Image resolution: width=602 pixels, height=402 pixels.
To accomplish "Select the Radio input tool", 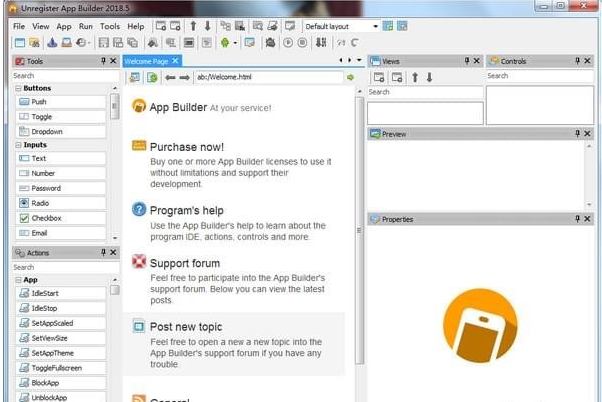I will click(x=61, y=203).
